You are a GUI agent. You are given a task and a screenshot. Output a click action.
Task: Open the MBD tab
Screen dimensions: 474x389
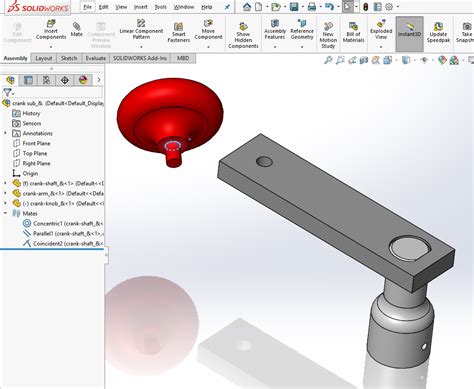[x=183, y=58]
